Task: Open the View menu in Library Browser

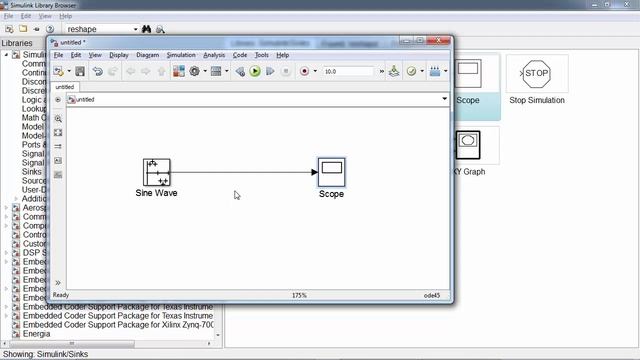Action: click(45, 16)
